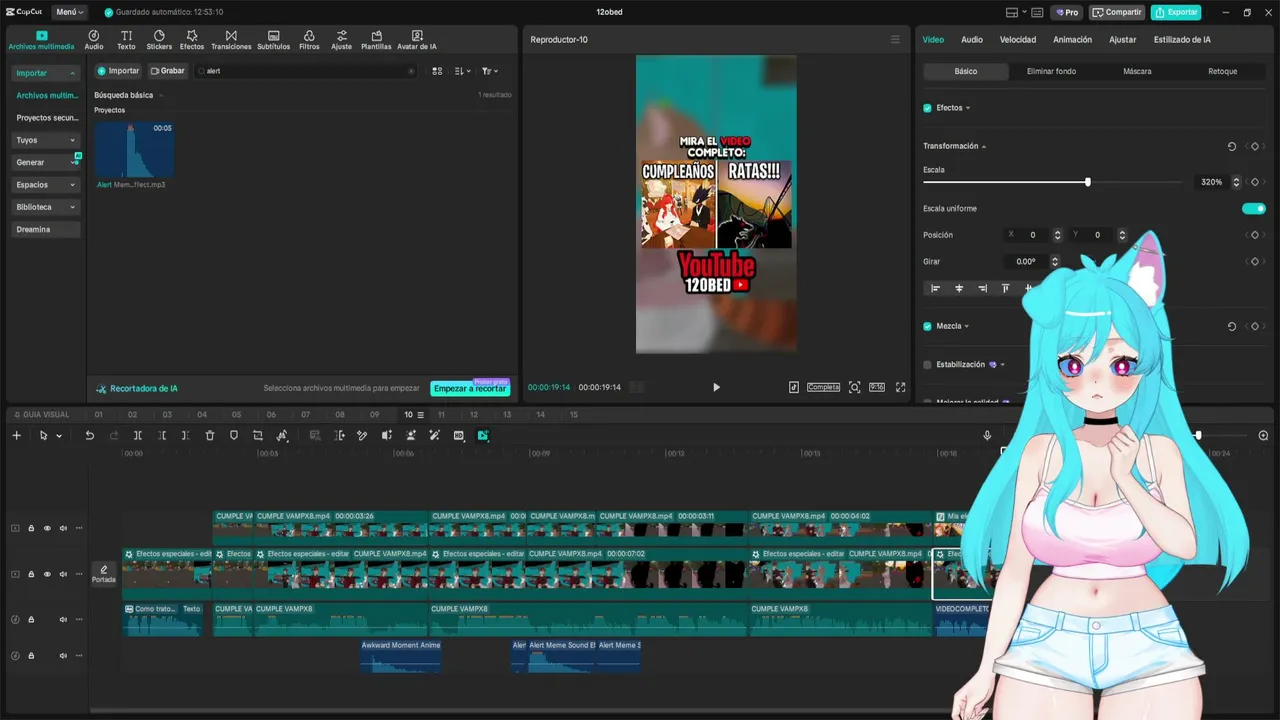Switch to the Animación tab
The height and width of the screenshot is (720, 1280).
pyautogui.click(x=1072, y=40)
